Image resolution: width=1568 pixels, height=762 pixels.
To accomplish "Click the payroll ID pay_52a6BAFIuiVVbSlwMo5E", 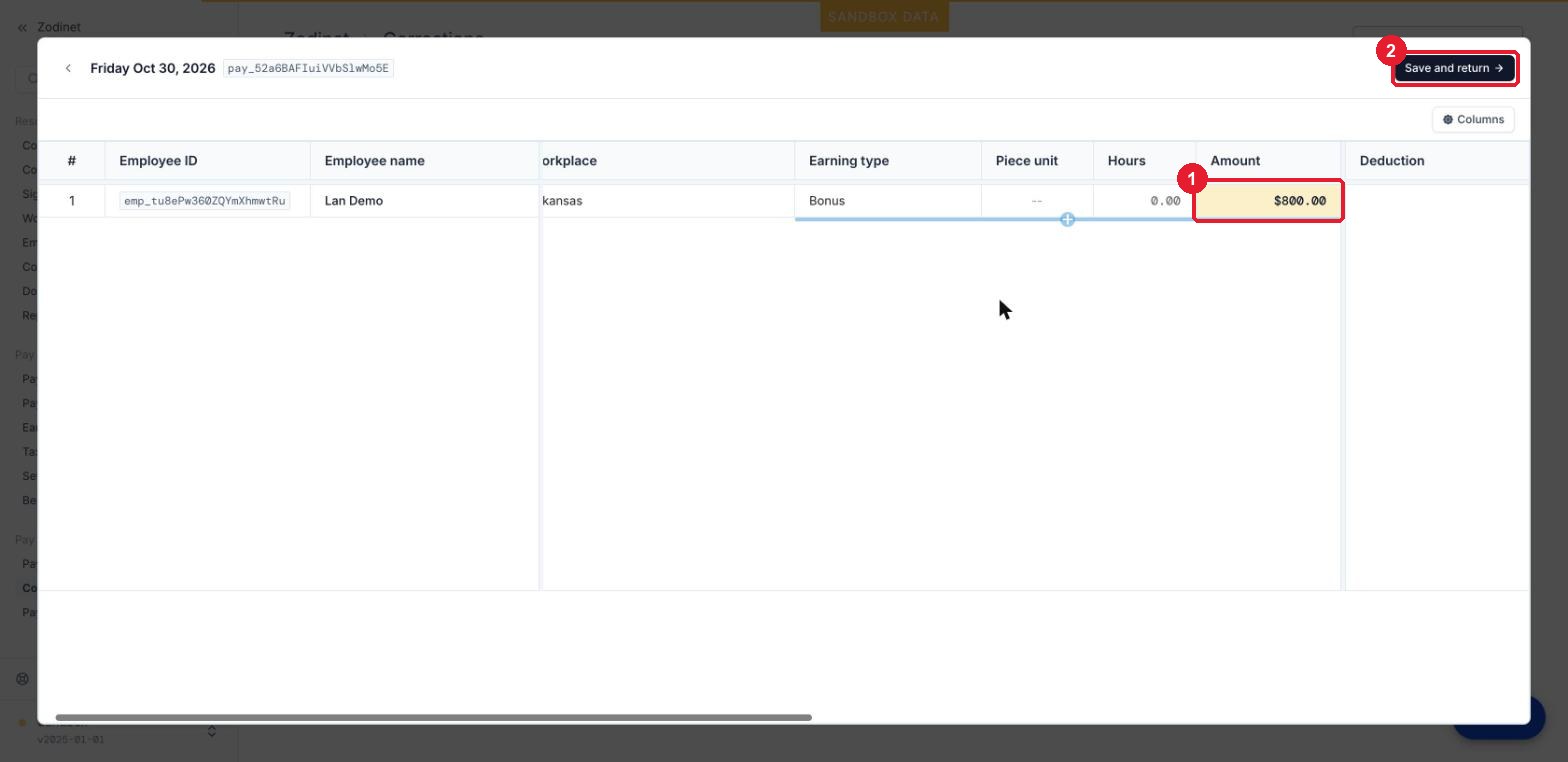I will (308, 68).
